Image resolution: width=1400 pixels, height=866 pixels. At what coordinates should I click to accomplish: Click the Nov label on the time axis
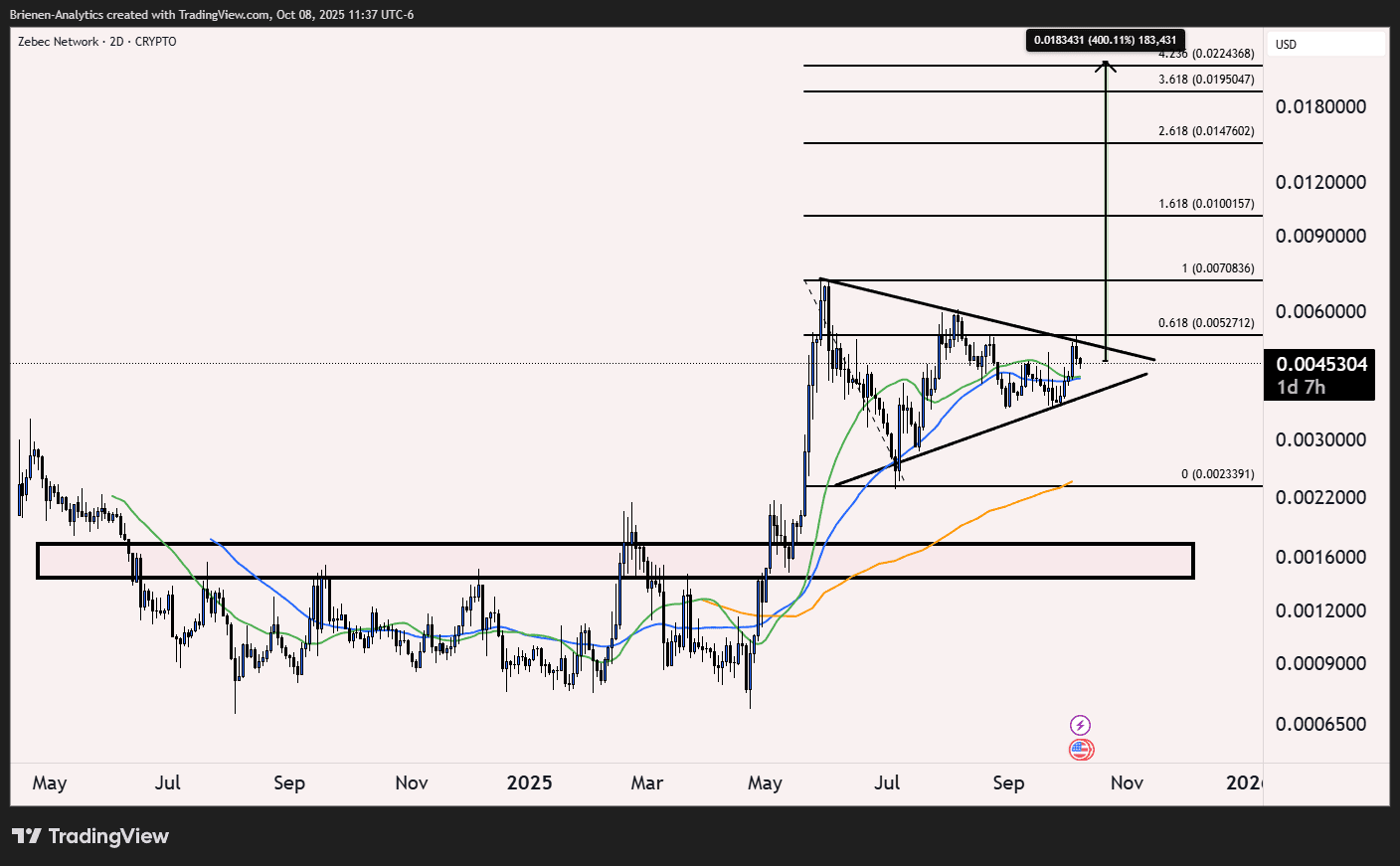pyautogui.click(x=1127, y=783)
